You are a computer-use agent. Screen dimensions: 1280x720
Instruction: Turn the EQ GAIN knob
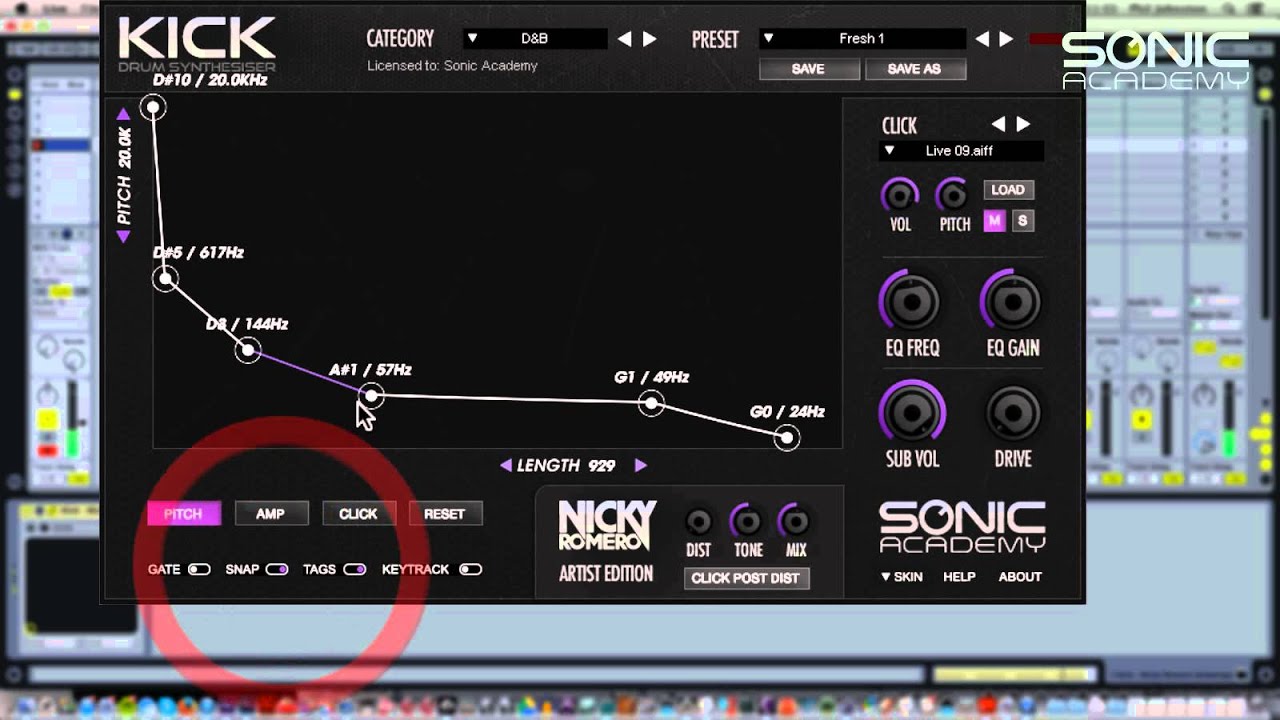1012,301
